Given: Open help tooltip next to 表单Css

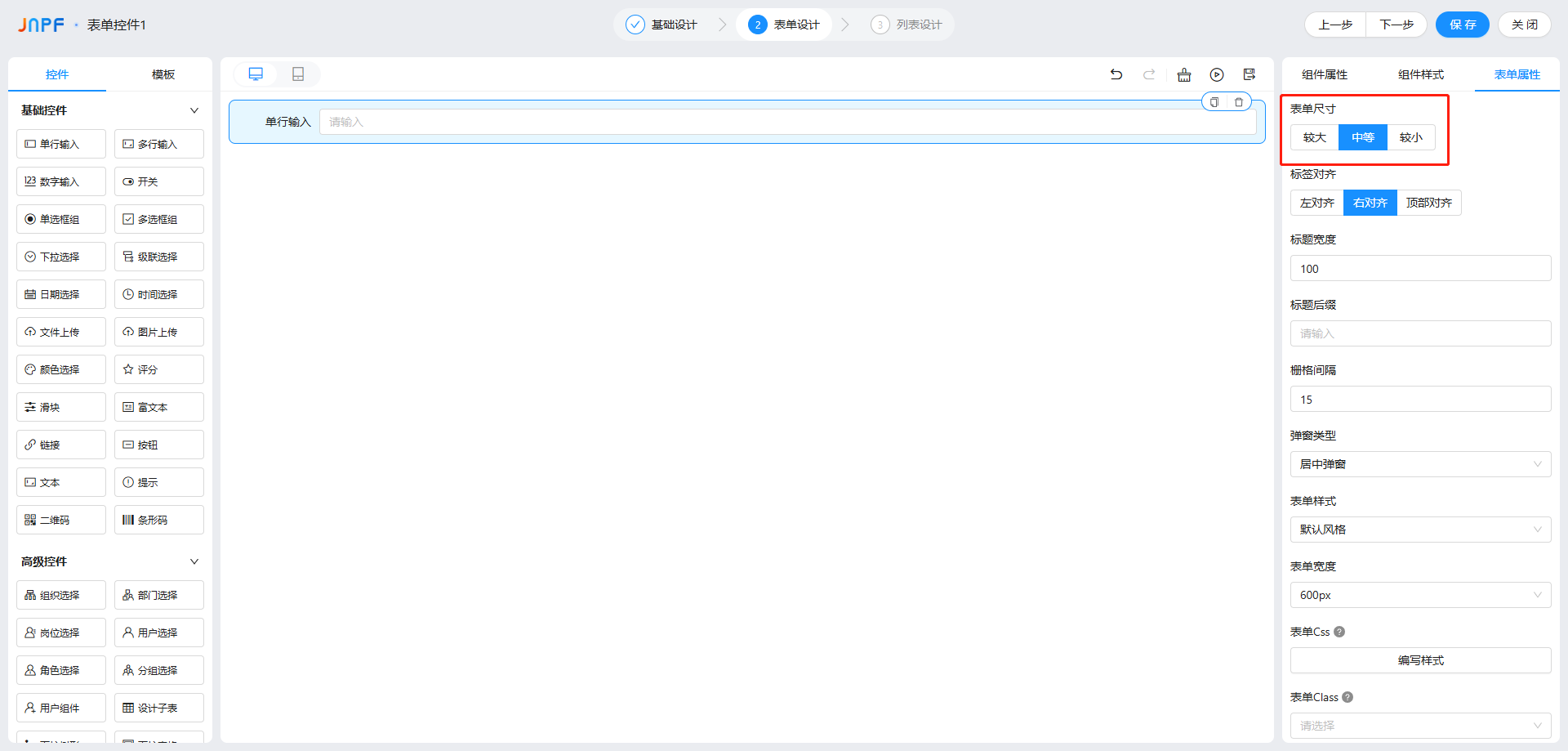Looking at the screenshot, I should [x=1339, y=632].
